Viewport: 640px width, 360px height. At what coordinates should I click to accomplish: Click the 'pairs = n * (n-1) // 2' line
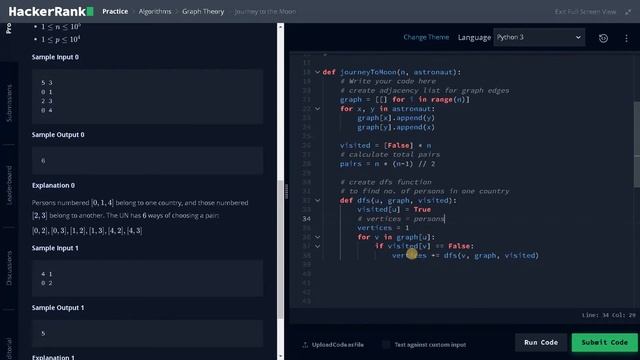coord(387,164)
